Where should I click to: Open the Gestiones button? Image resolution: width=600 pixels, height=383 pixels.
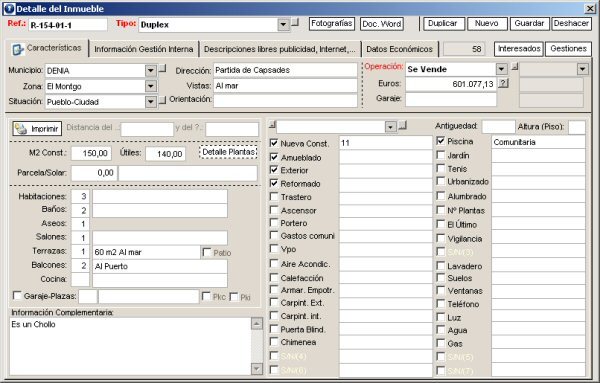568,49
